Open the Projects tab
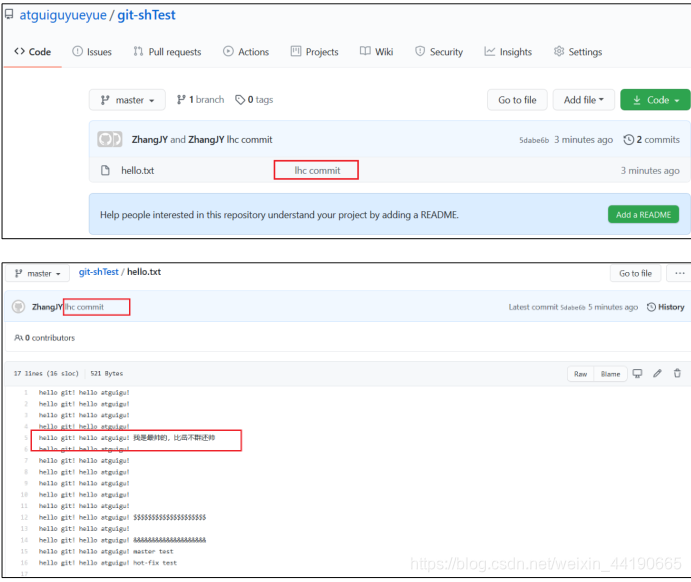Image resolution: width=691 pixels, height=582 pixels. coord(315,52)
